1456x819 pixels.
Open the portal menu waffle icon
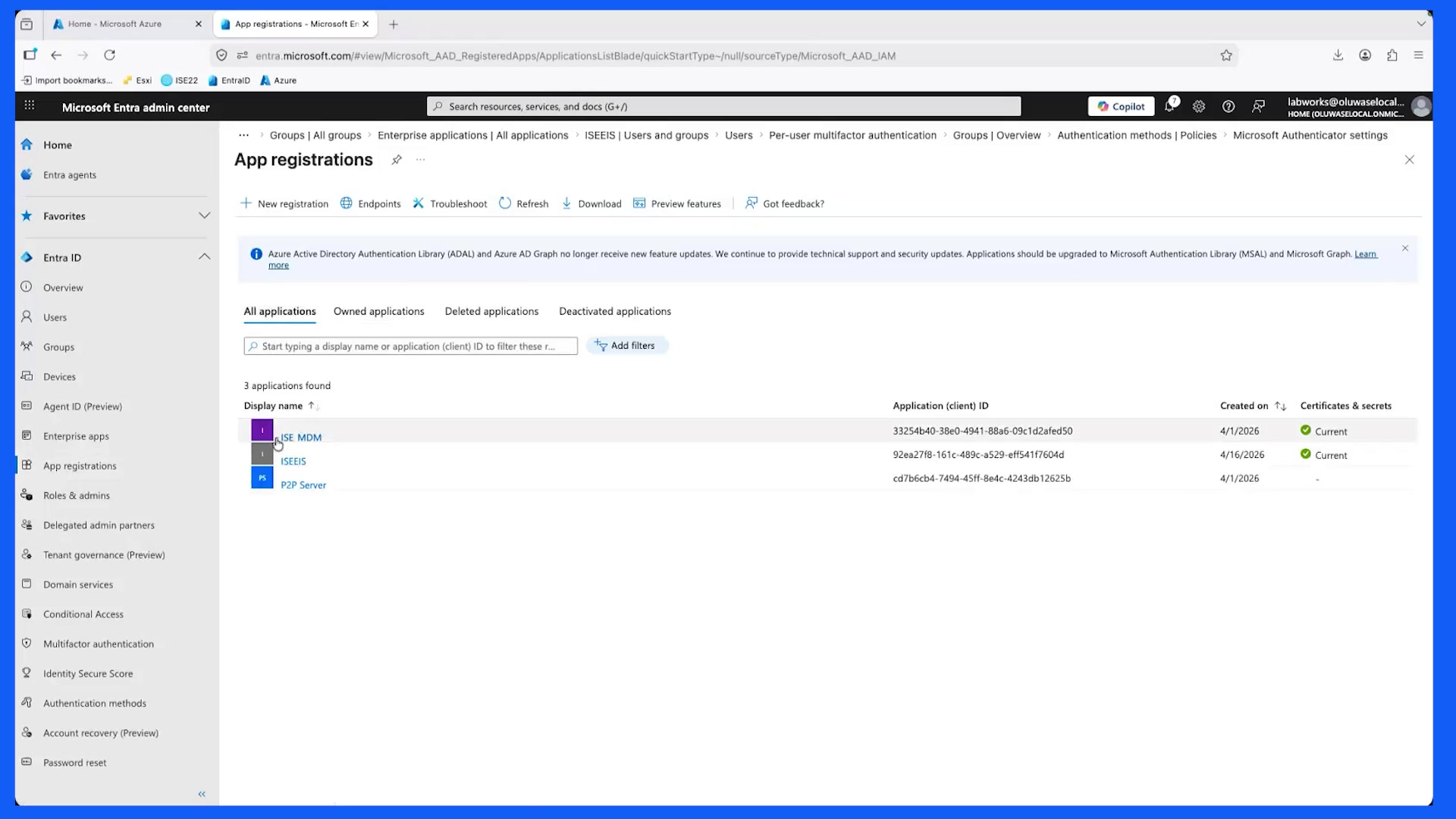30,106
